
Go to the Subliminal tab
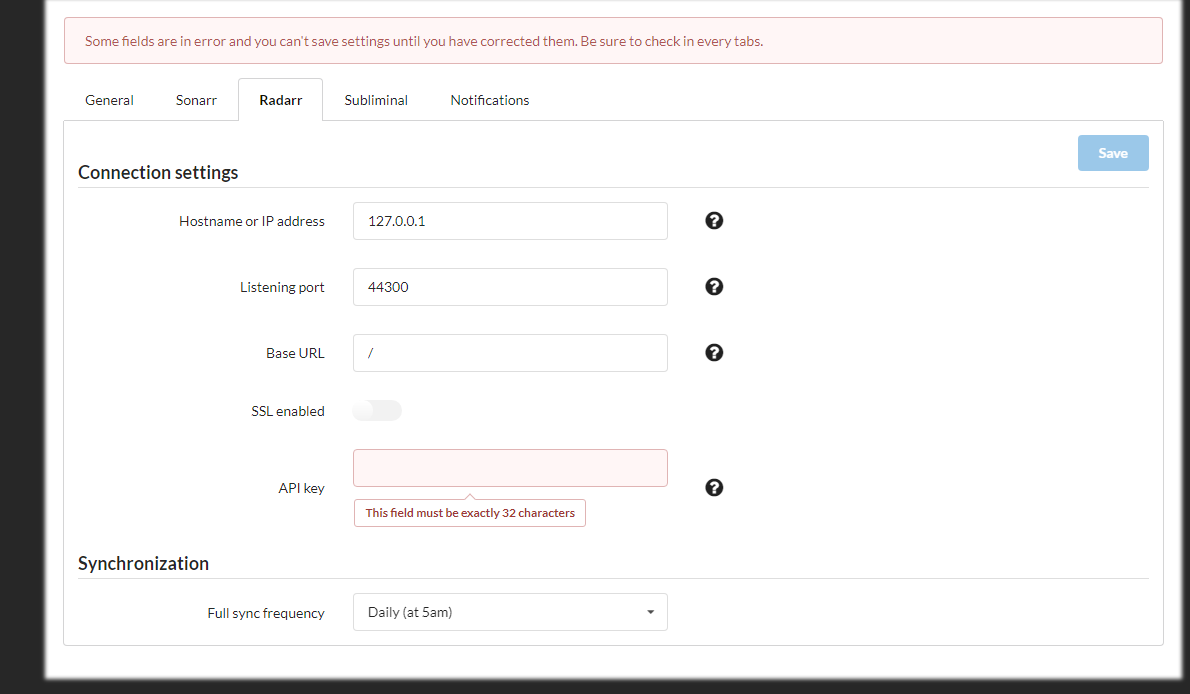coord(376,99)
